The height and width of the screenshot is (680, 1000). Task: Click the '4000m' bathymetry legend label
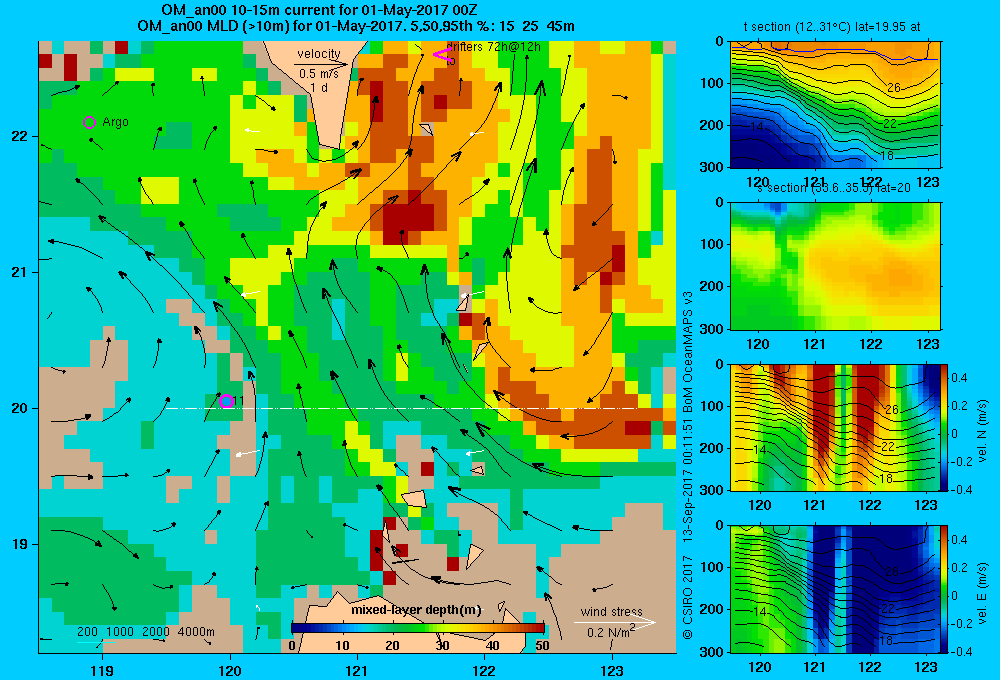point(196,632)
